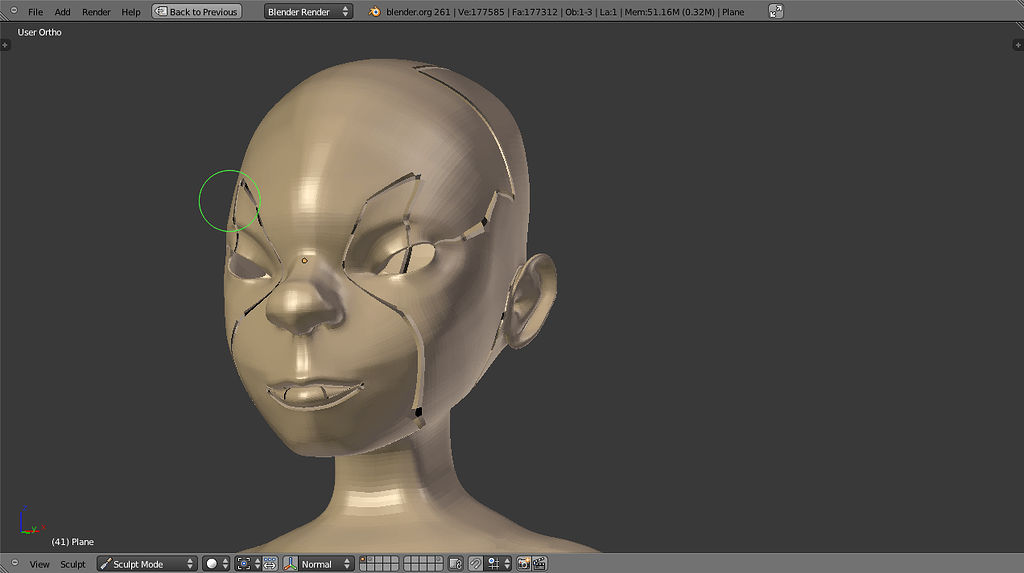Open the Help menu

pyautogui.click(x=131, y=12)
